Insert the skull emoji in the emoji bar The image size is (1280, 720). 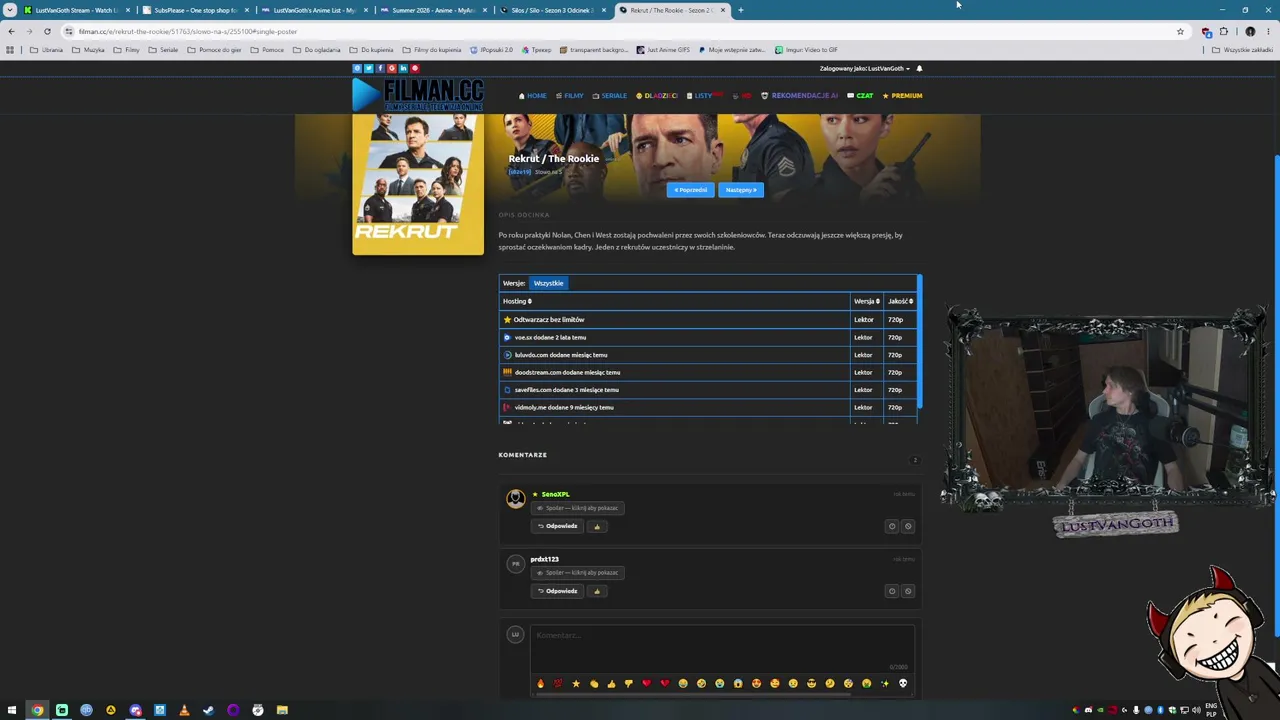pos(903,684)
